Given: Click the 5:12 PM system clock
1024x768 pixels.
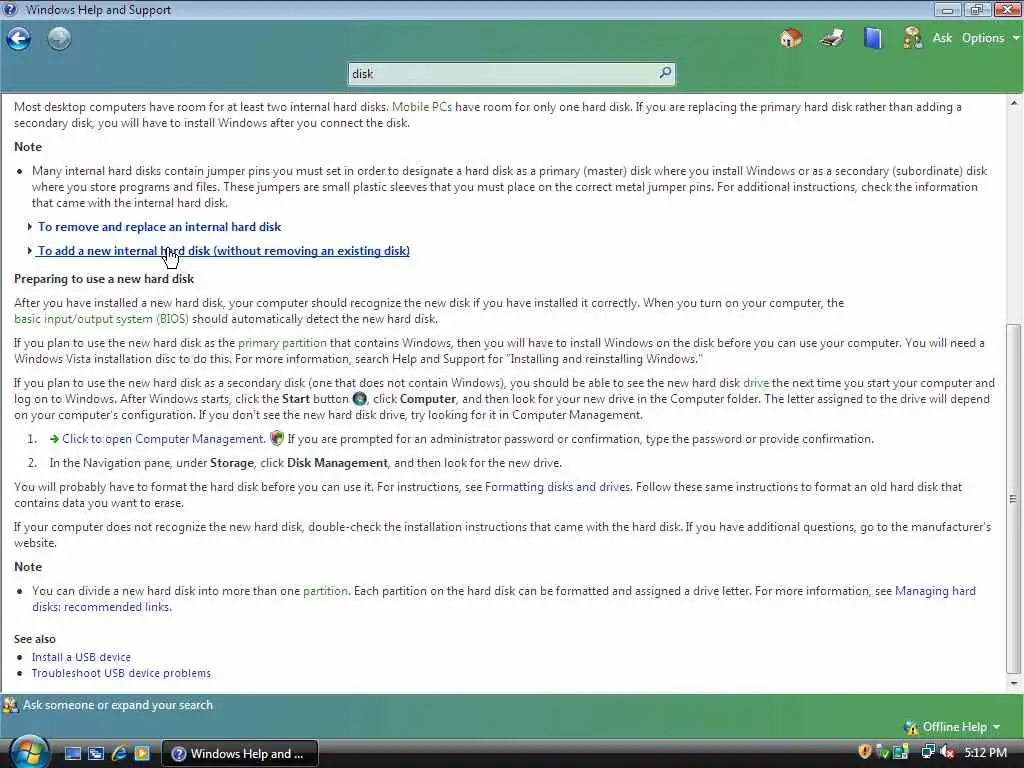Looking at the screenshot, I should click(985, 752).
